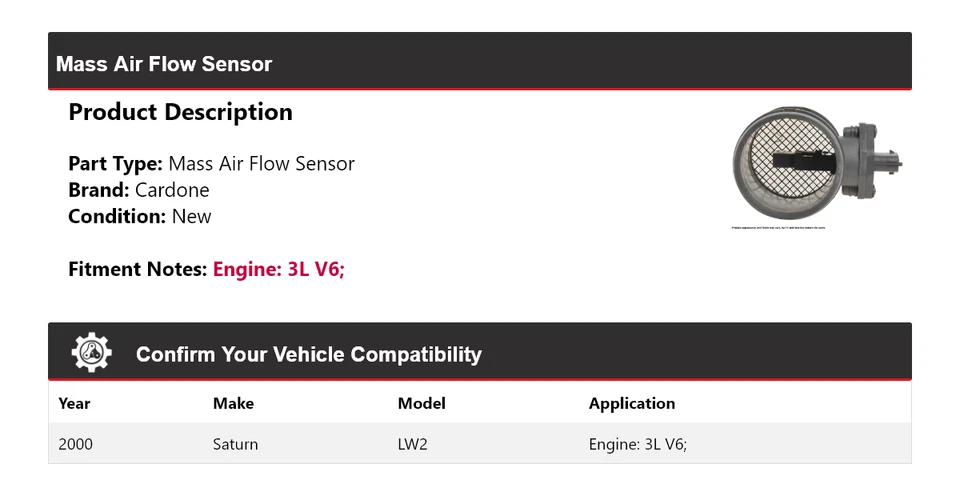
Task: Click the Application cell "Engine: 3L V6;"
Action: (637, 444)
